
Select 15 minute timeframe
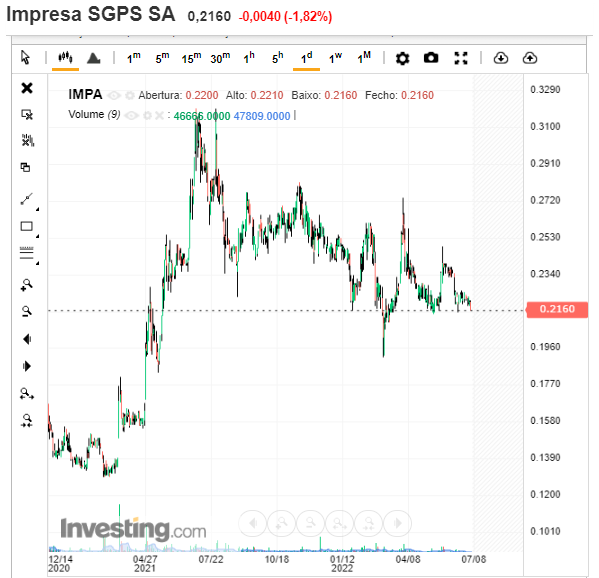pos(191,58)
